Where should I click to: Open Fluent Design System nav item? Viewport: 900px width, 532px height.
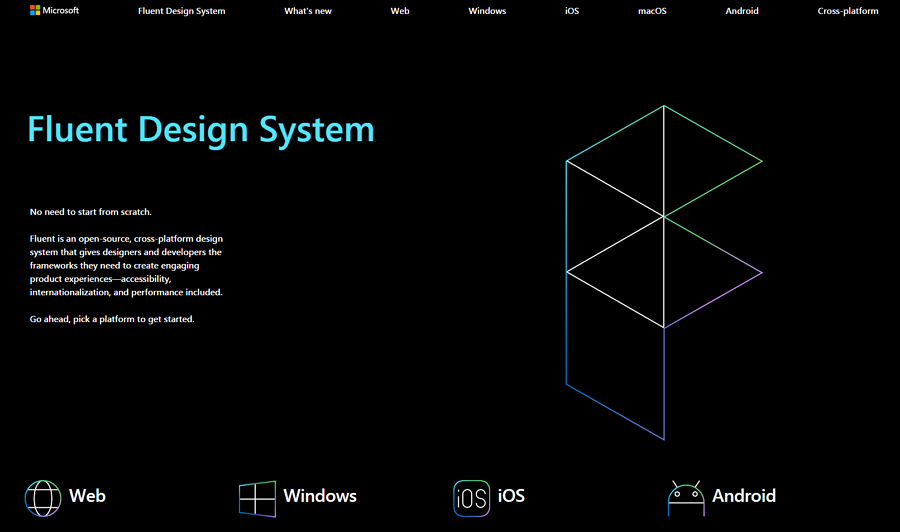(x=181, y=11)
